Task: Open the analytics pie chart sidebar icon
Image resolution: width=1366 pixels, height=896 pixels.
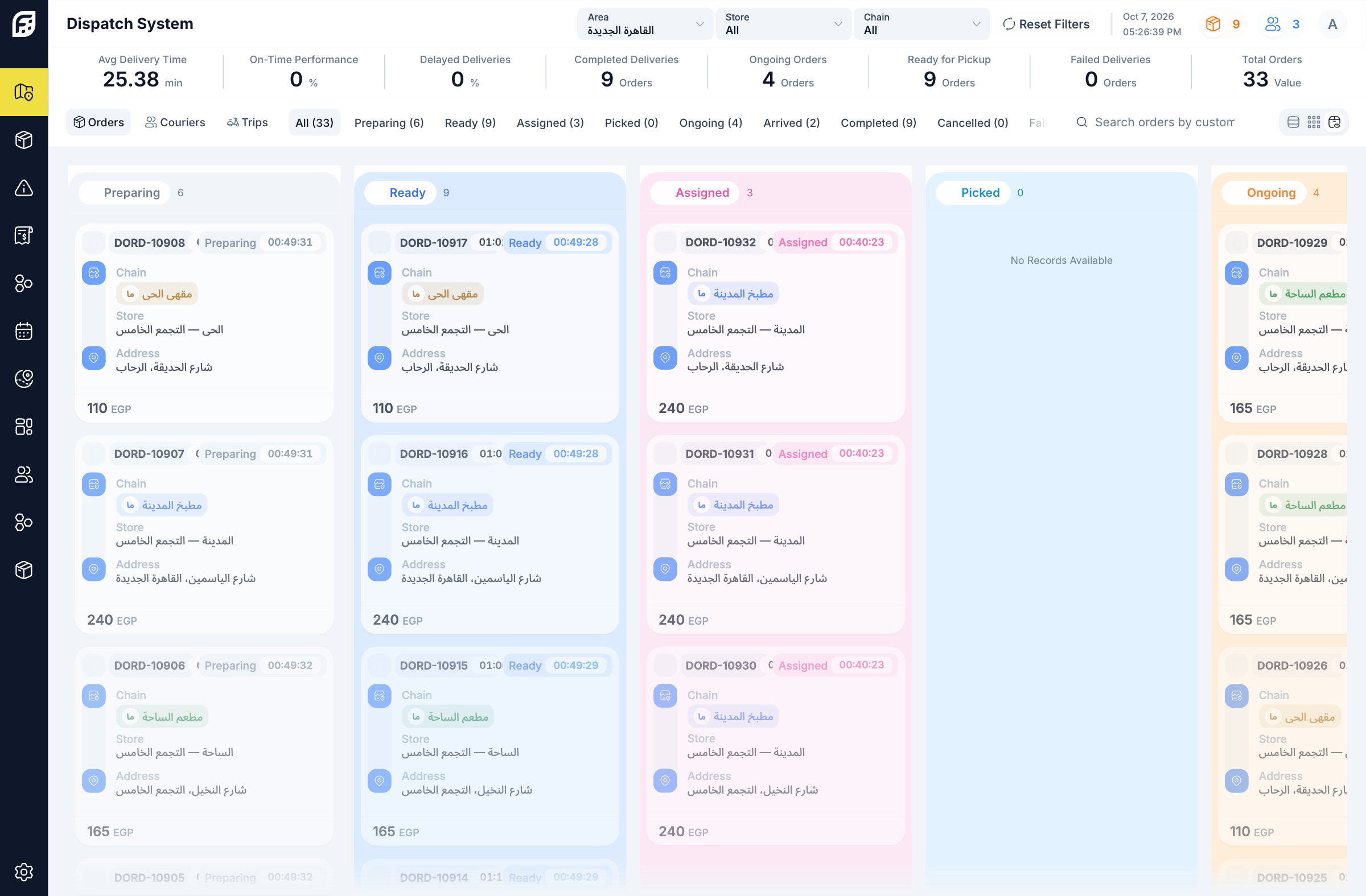Action: point(23,378)
